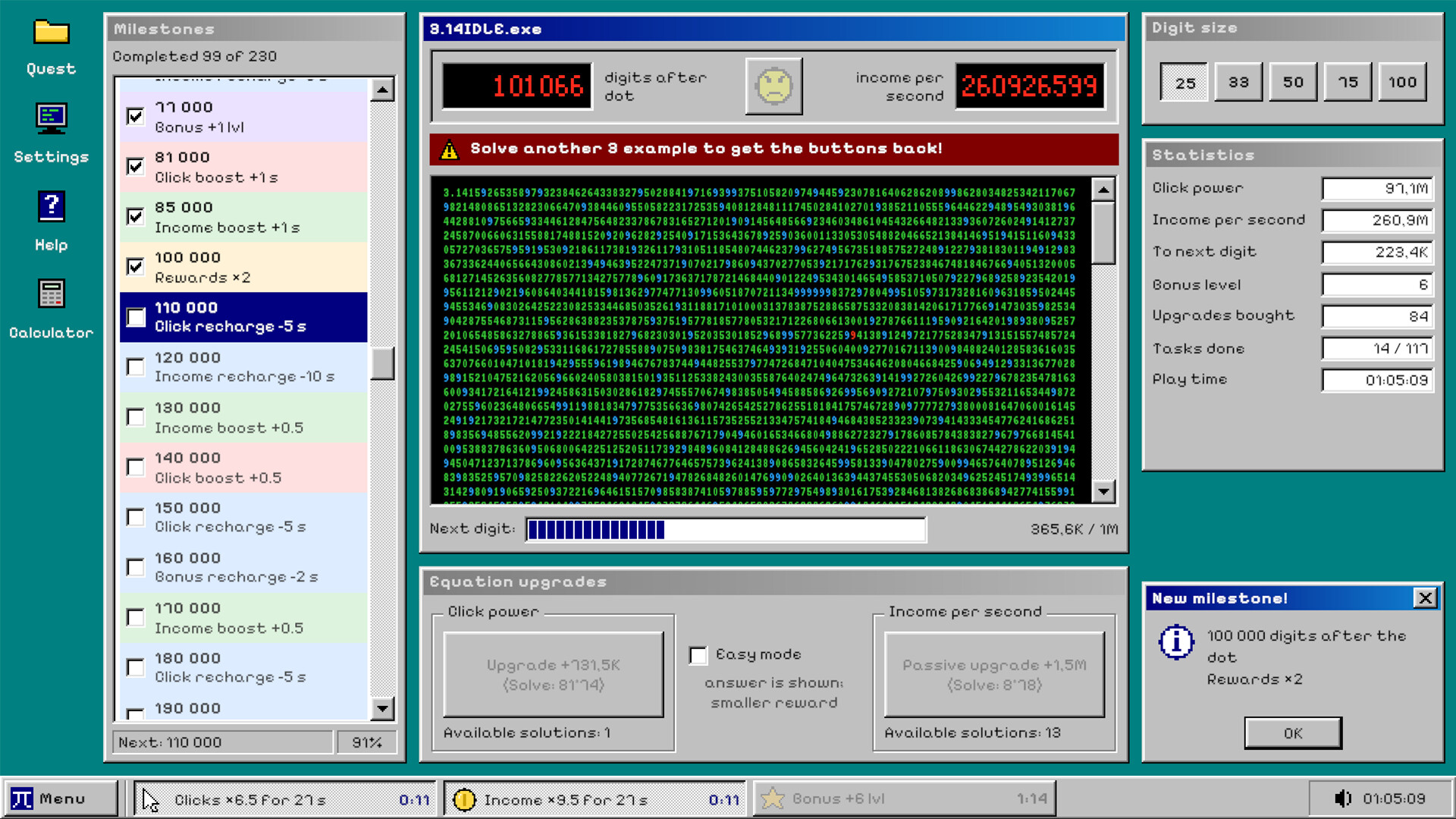Screen dimensions: 1456x819
Task: Click the To next digit statistic value
Action: click(x=1378, y=253)
